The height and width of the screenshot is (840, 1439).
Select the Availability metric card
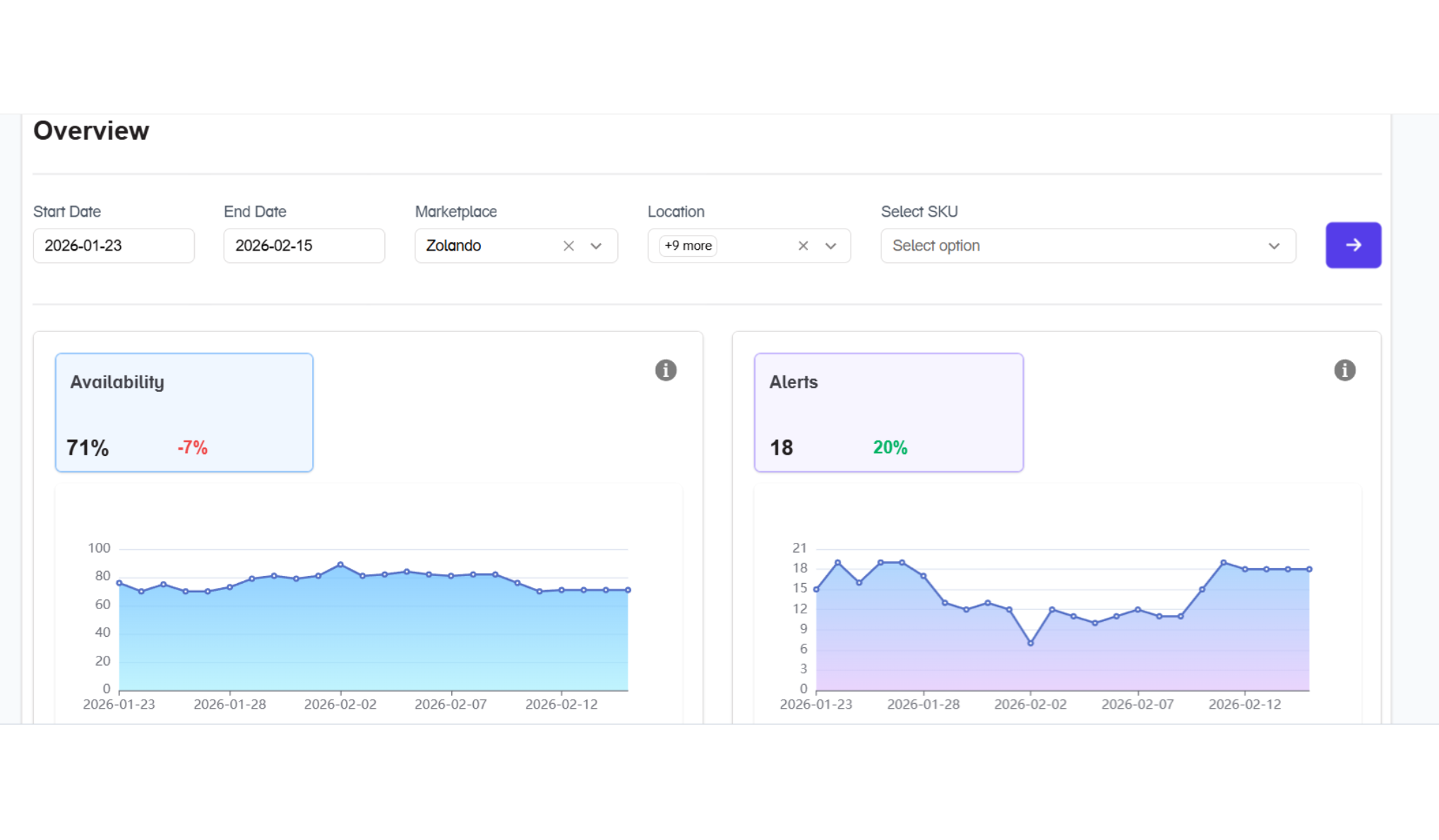pos(184,412)
